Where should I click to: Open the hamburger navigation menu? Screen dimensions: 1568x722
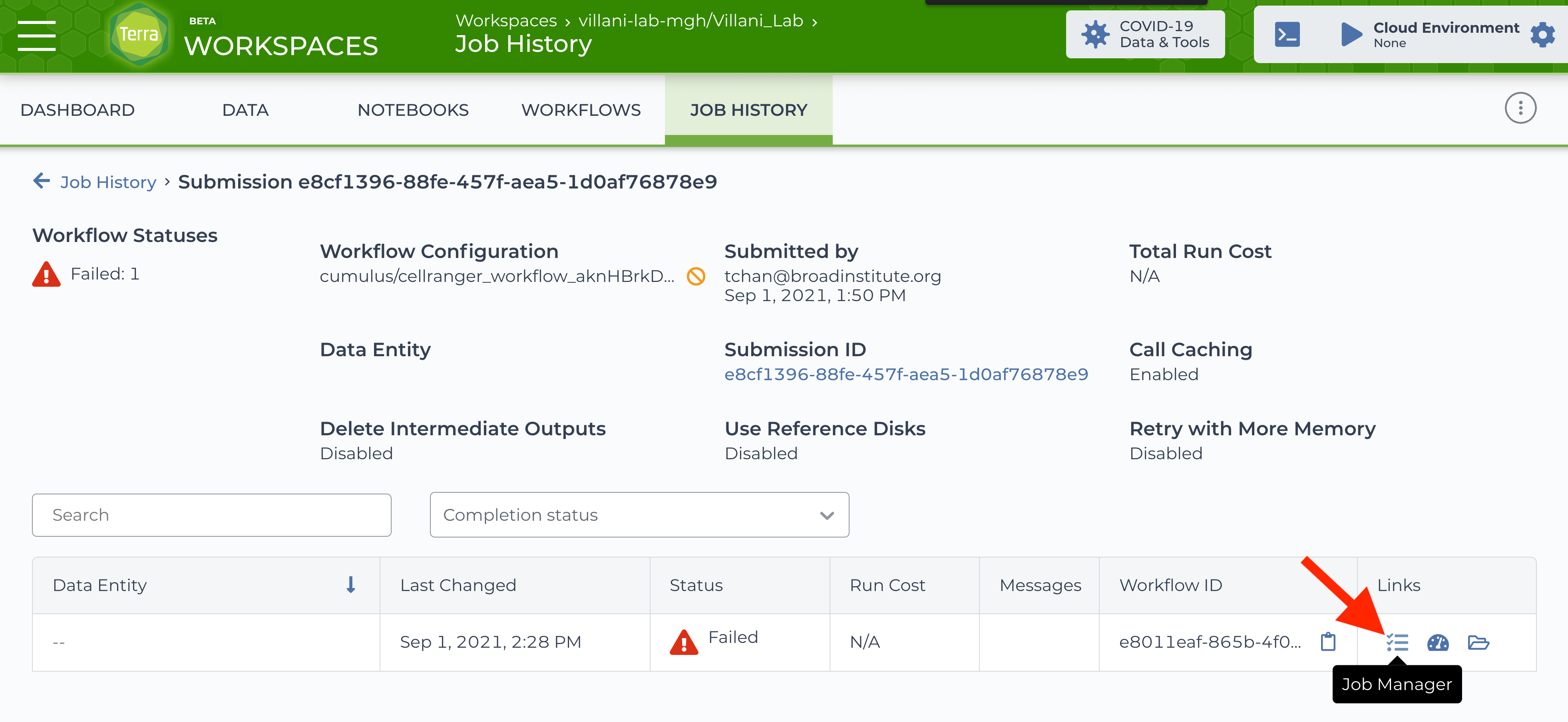pos(36,35)
